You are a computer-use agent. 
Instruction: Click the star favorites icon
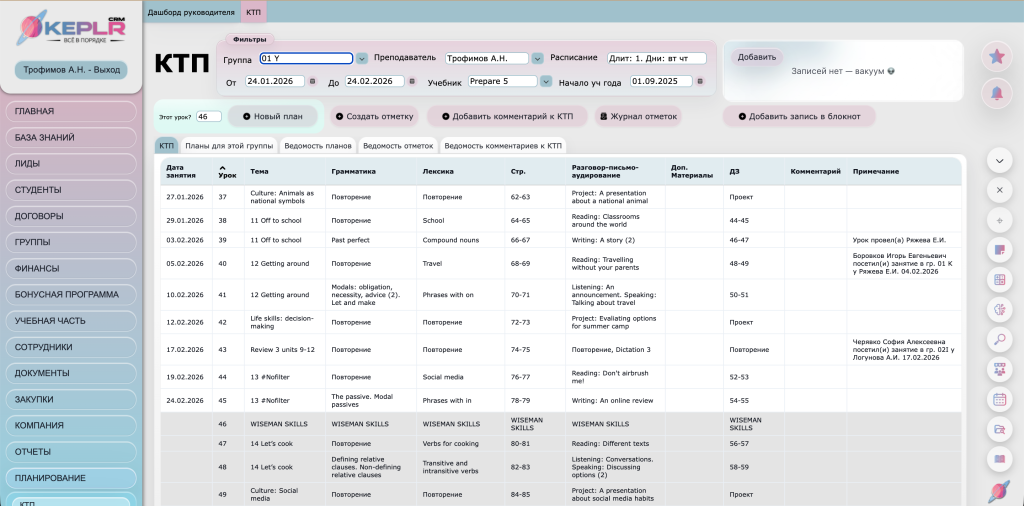pyautogui.click(x=997, y=57)
